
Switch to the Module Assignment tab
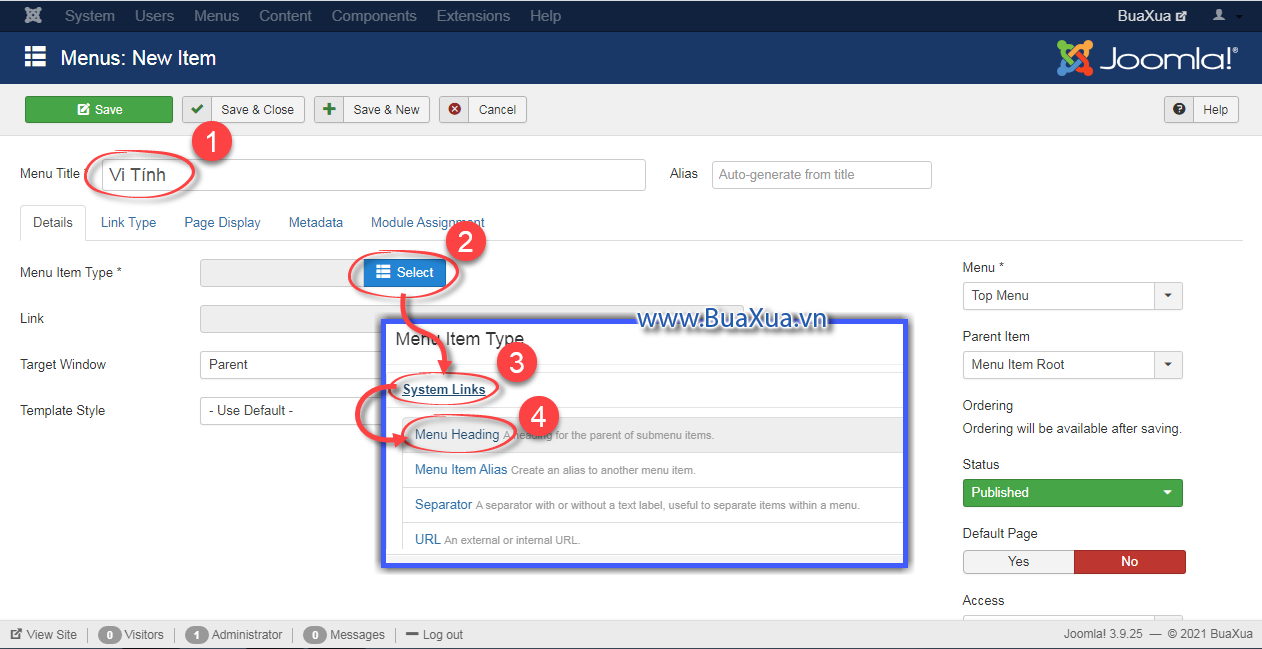(x=428, y=223)
